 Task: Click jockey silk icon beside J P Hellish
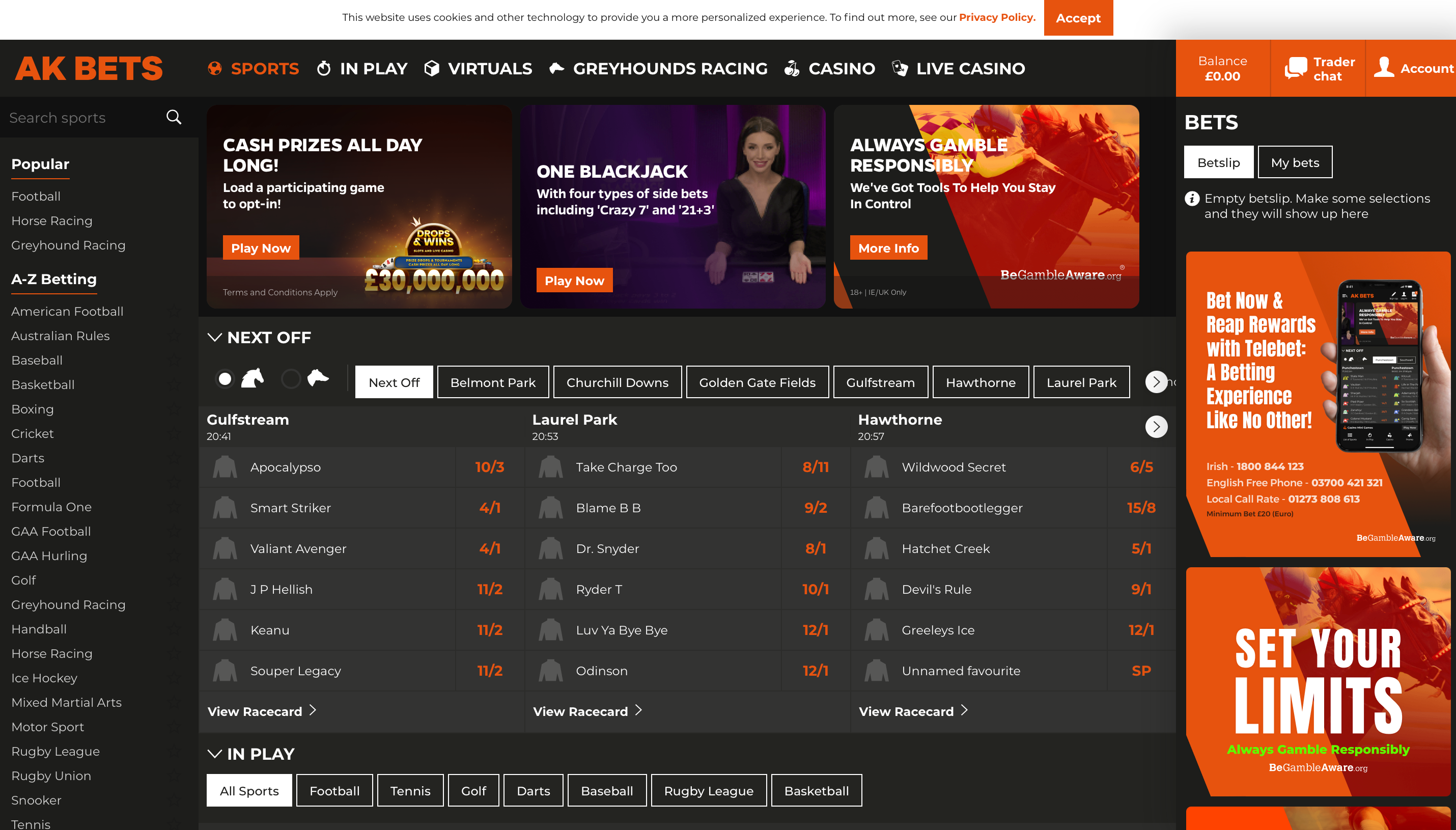[225, 589]
